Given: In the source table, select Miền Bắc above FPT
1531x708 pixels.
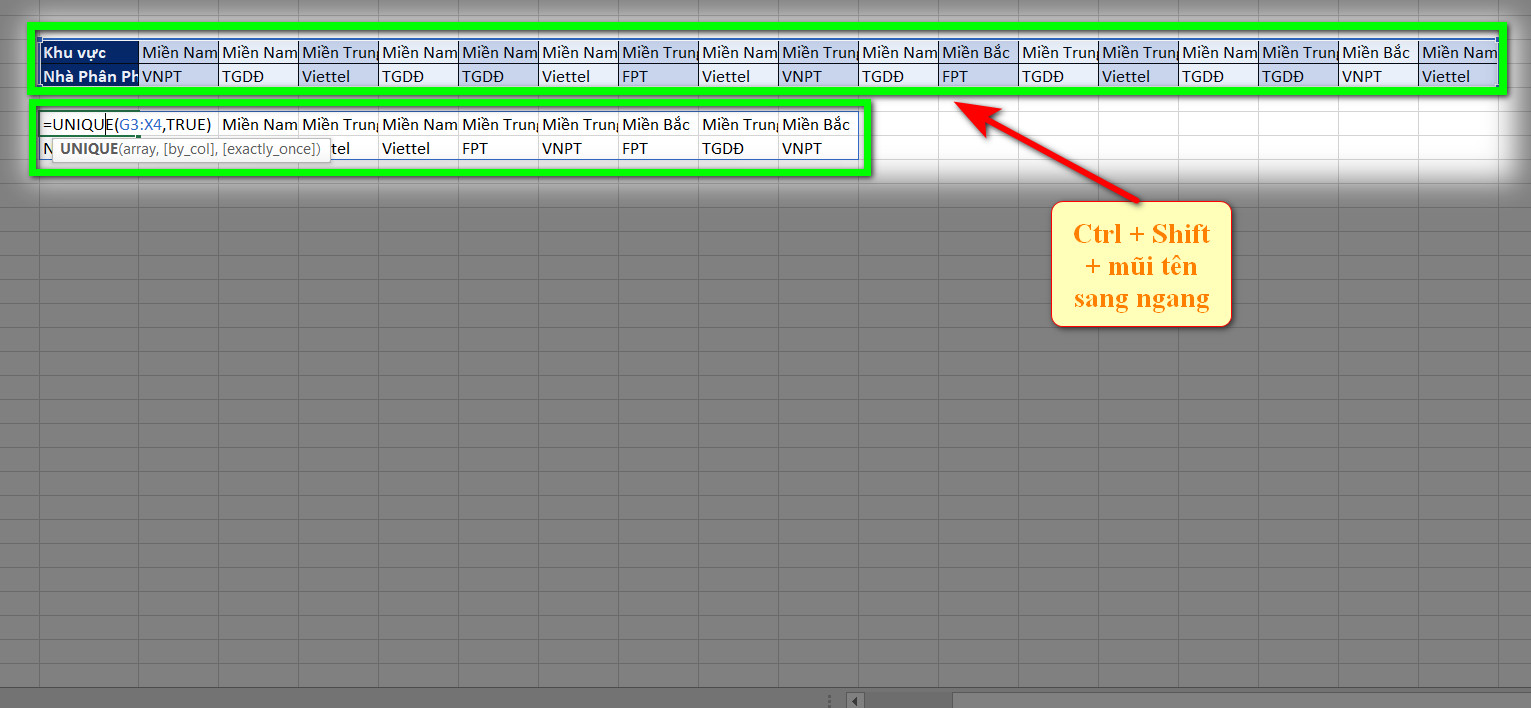Looking at the screenshot, I should point(979,52).
